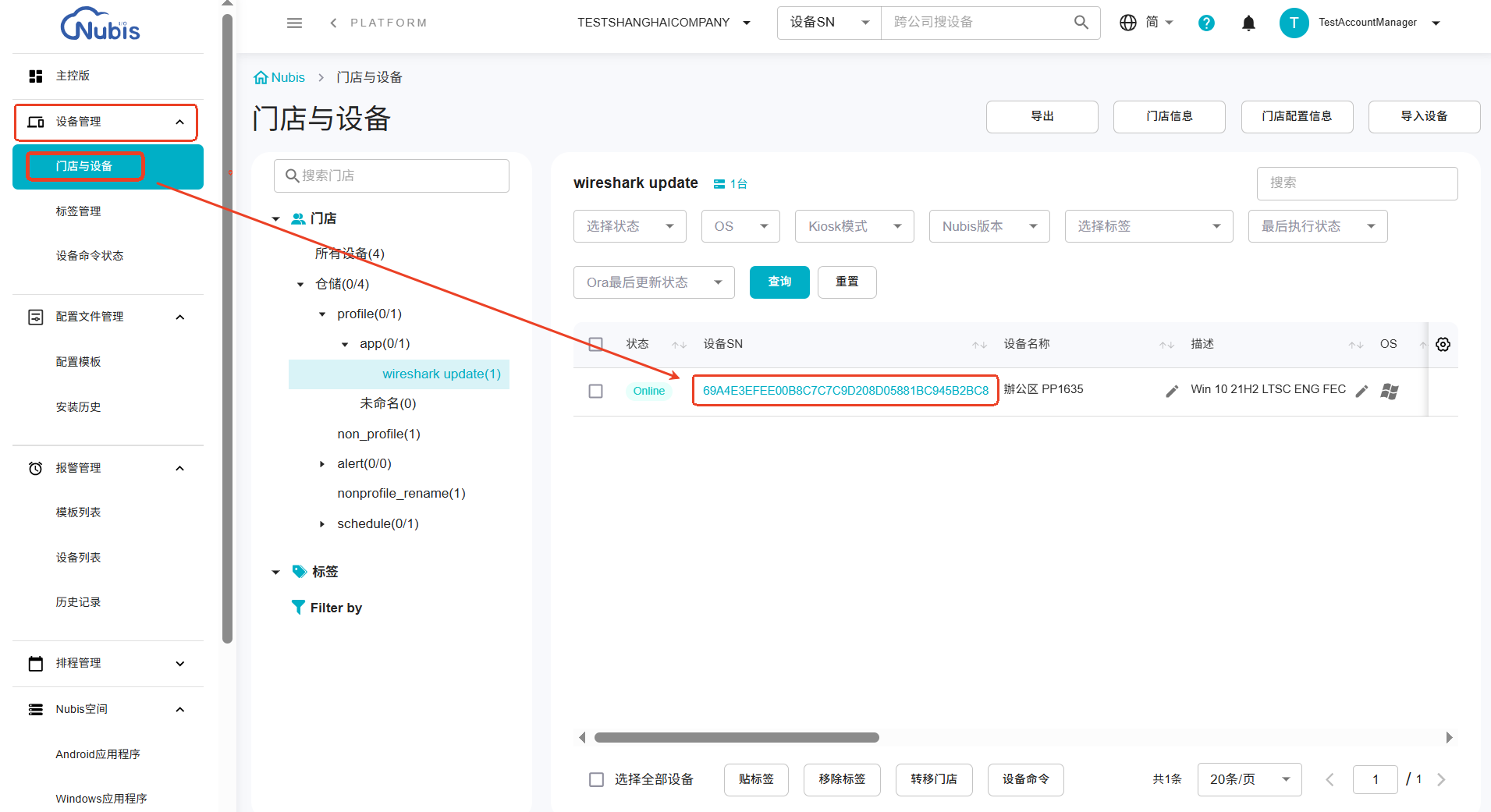Open device SN 69A4E3EFEE00B8C7 link
1491x812 pixels.
click(x=846, y=391)
